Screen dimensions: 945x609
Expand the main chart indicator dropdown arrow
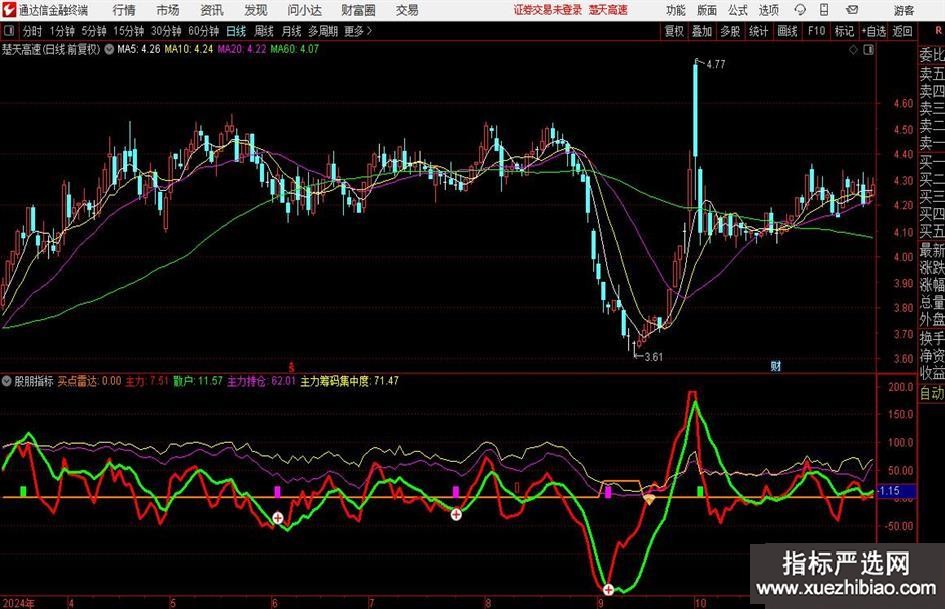point(109,49)
